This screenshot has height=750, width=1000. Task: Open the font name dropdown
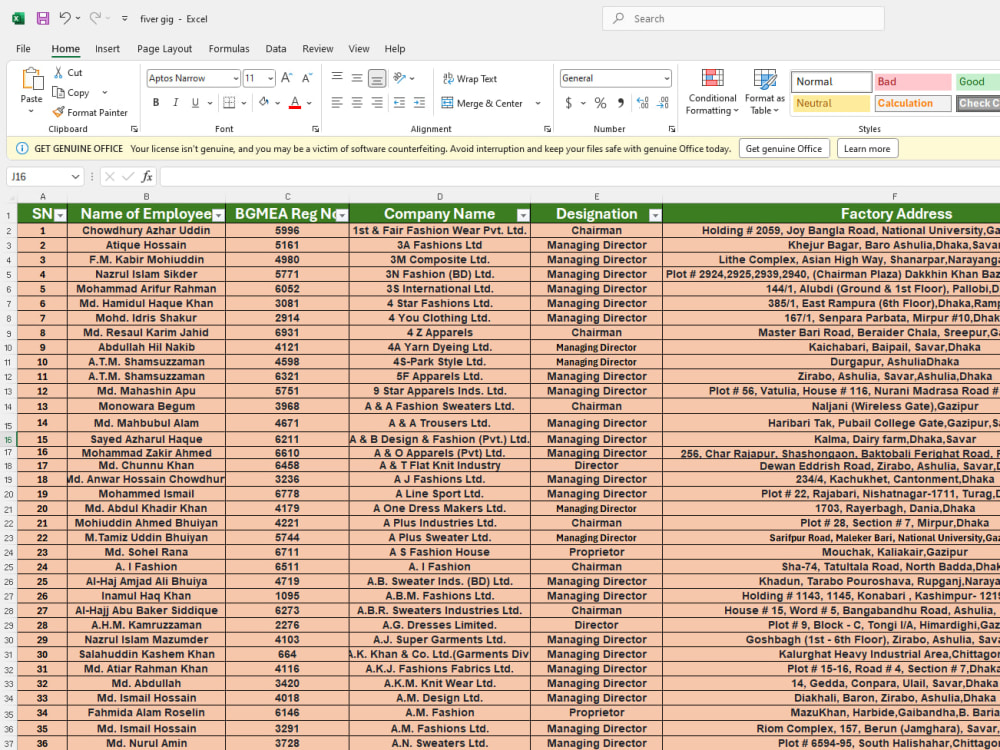235,78
